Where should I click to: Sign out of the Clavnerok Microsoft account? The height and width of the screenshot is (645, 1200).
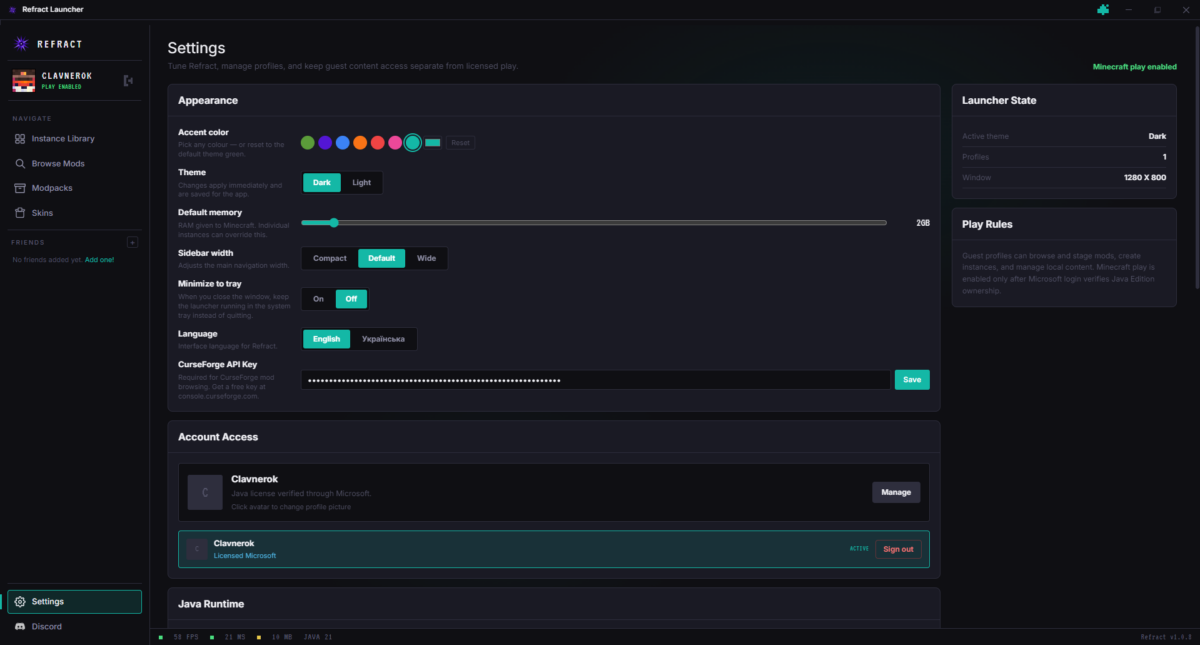[x=898, y=549]
